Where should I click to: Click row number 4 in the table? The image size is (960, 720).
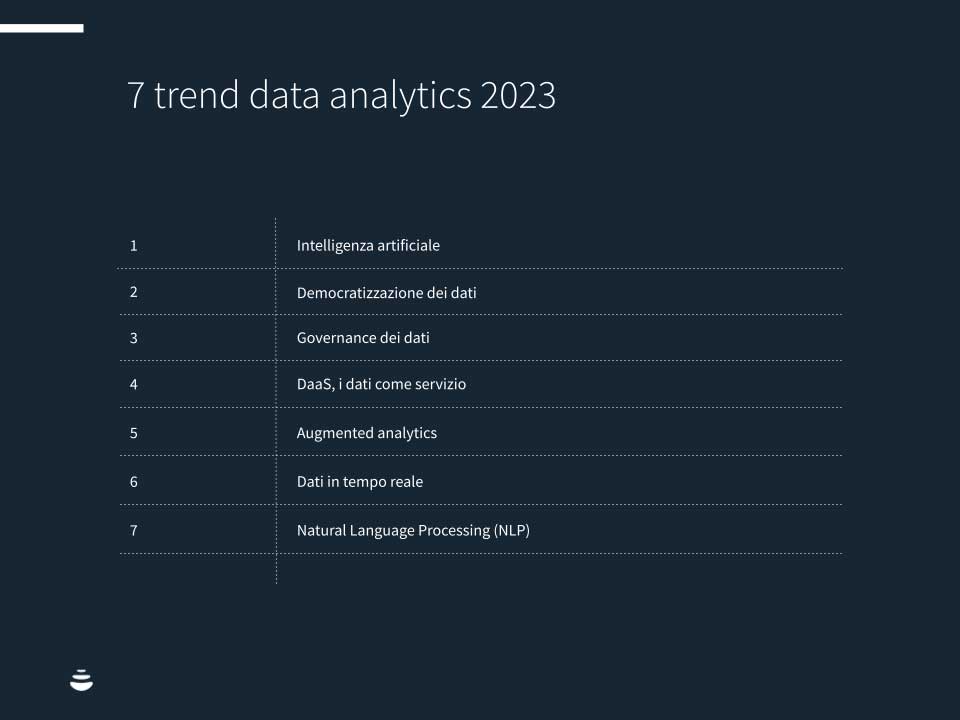(x=133, y=384)
